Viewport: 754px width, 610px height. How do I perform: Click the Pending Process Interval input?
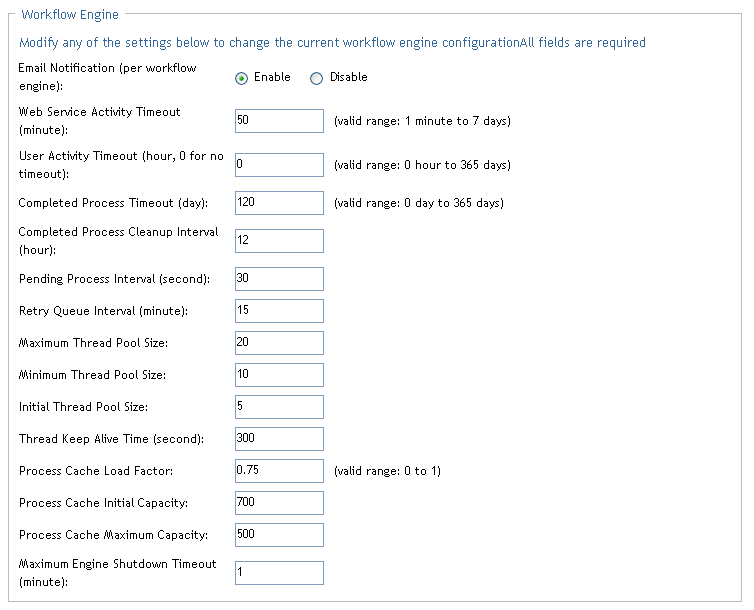click(279, 279)
